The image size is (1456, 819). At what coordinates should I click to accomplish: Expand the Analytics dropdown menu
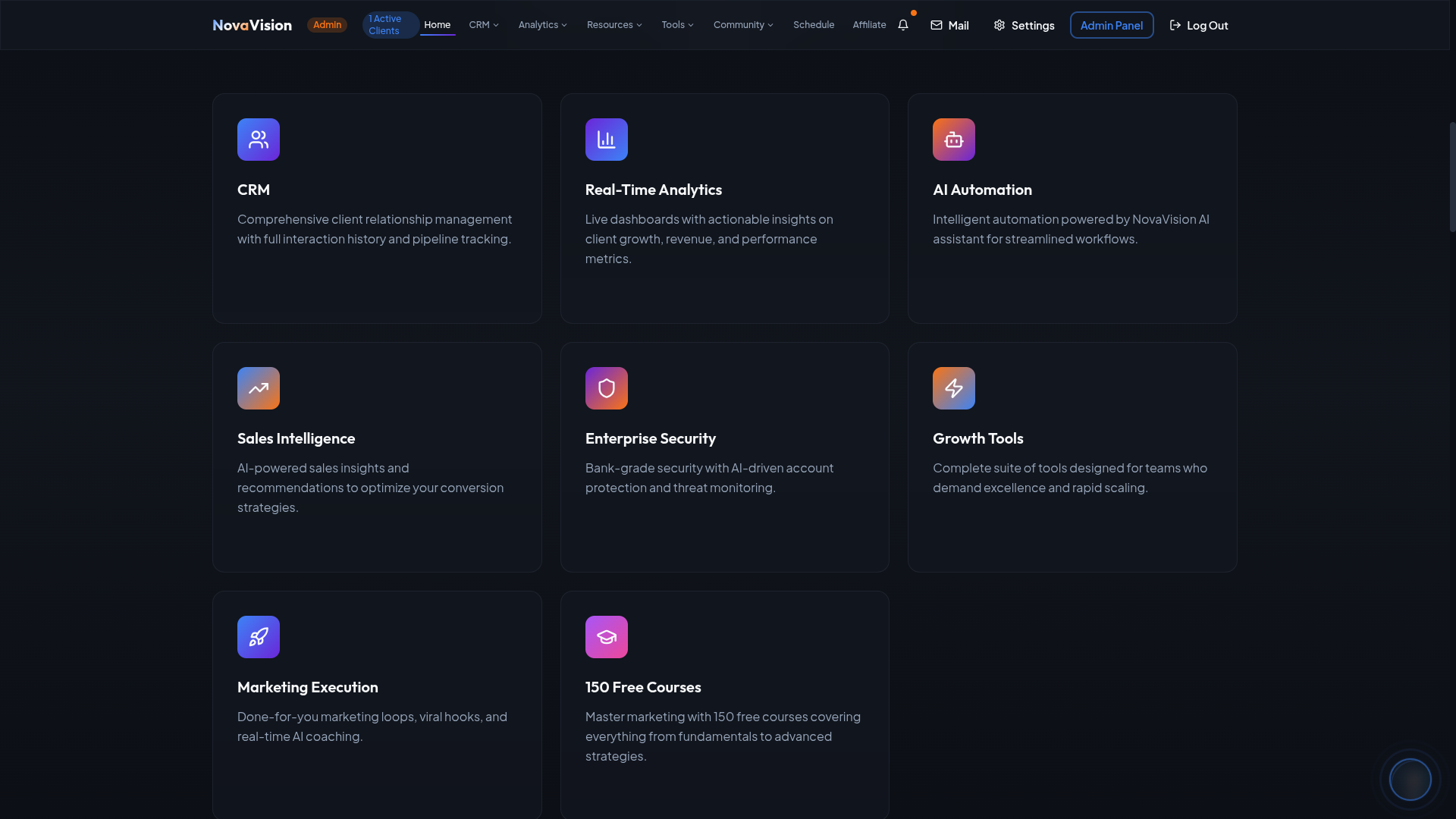pos(543,25)
